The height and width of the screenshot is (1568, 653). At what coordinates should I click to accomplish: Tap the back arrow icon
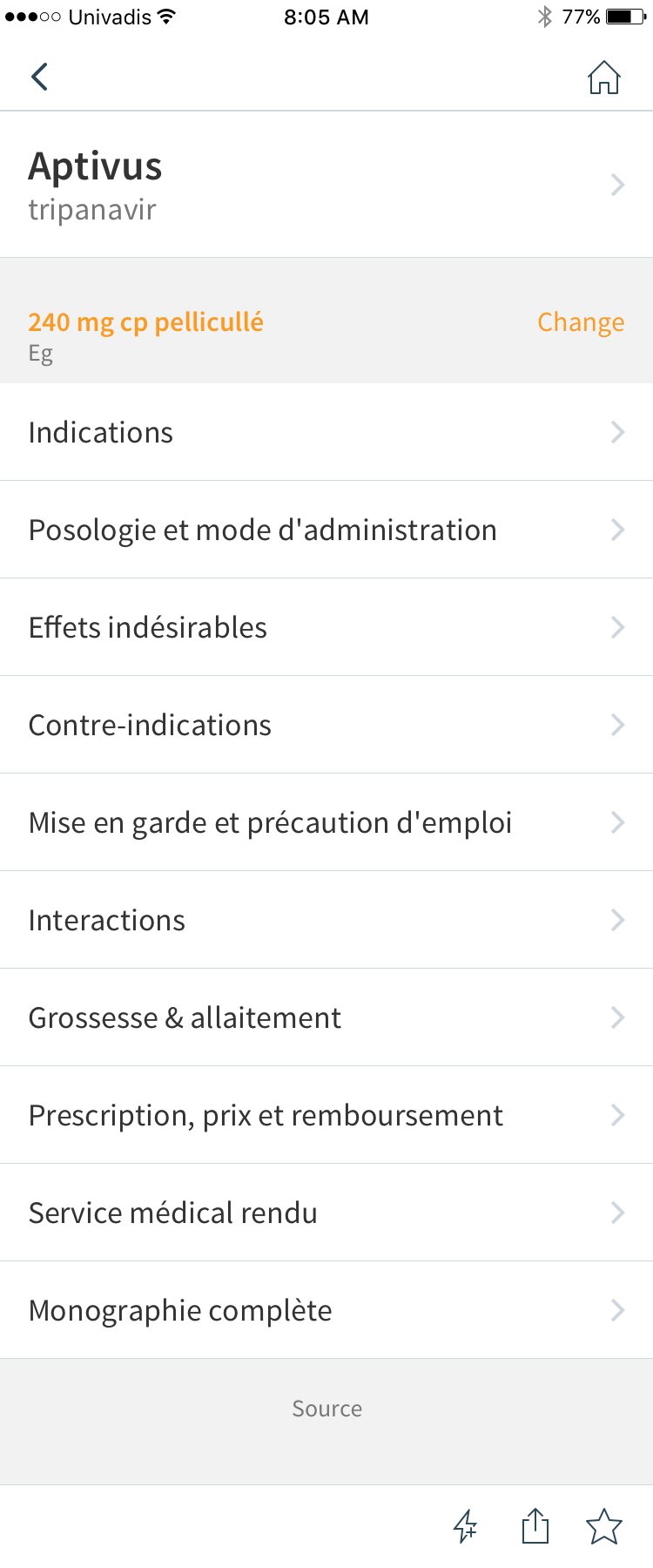click(x=39, y=77)
